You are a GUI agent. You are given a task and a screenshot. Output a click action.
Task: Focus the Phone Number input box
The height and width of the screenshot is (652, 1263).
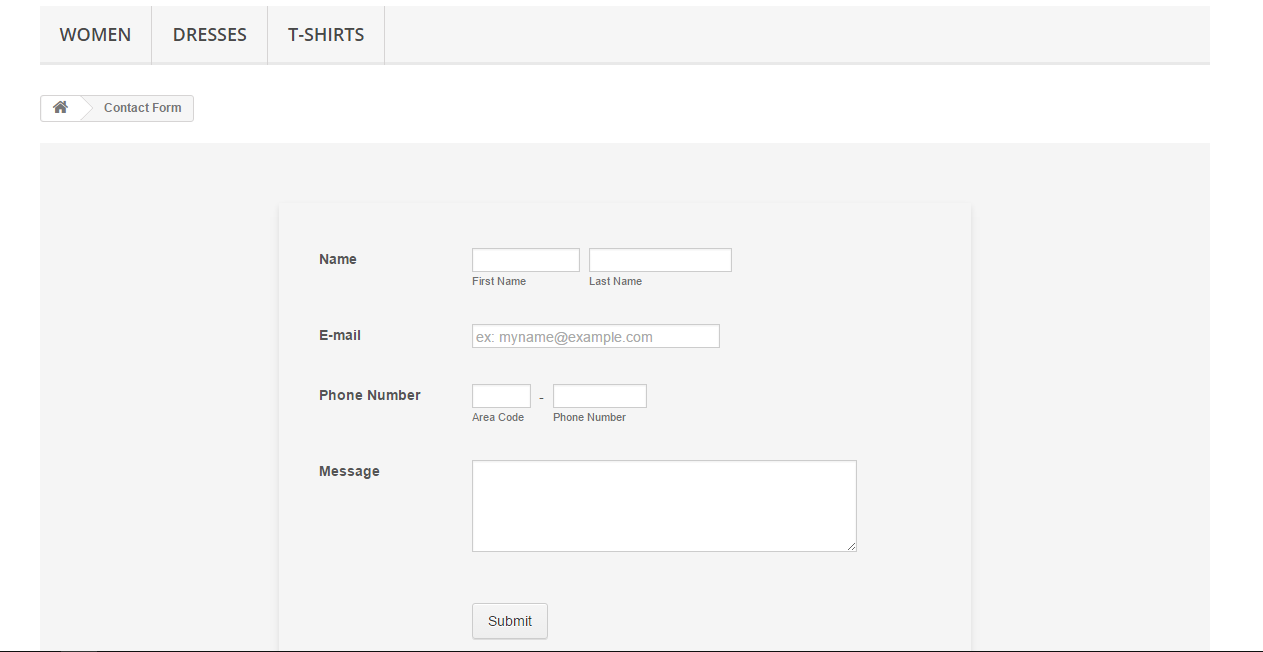(x=599, y=396)
